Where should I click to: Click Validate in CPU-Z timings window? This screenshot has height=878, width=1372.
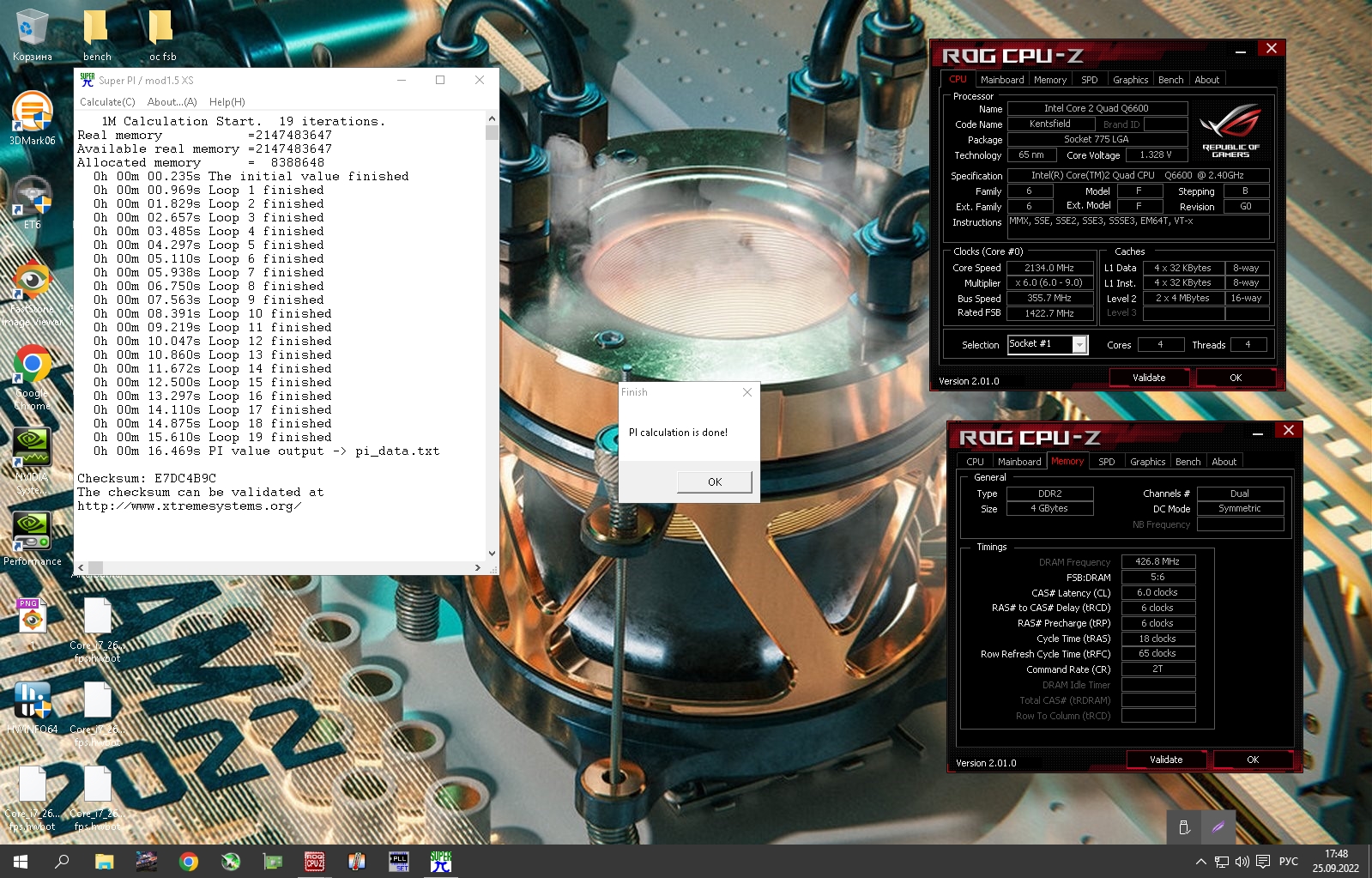(x=1166, y=760)
